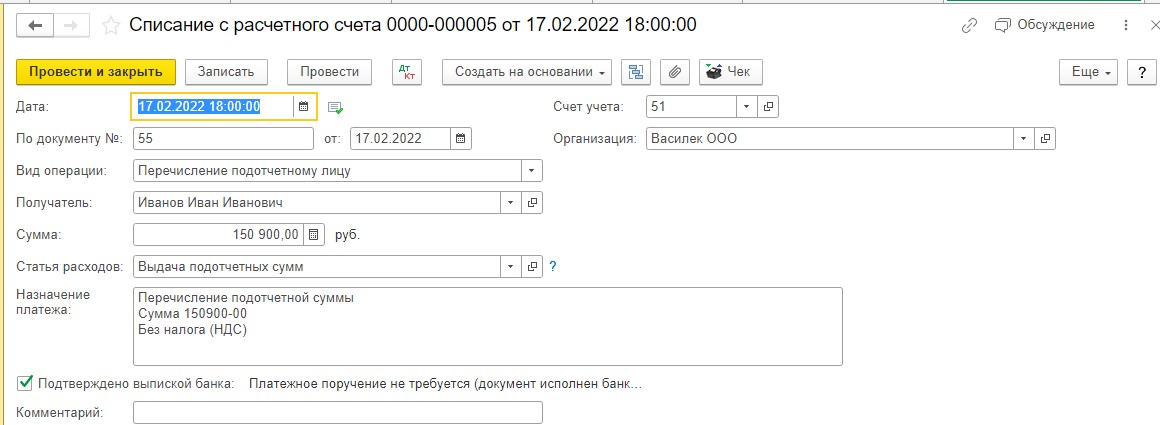Open the Создать на основании dropdown
This screenshot has width=1160, height=425.
(527, 72)
